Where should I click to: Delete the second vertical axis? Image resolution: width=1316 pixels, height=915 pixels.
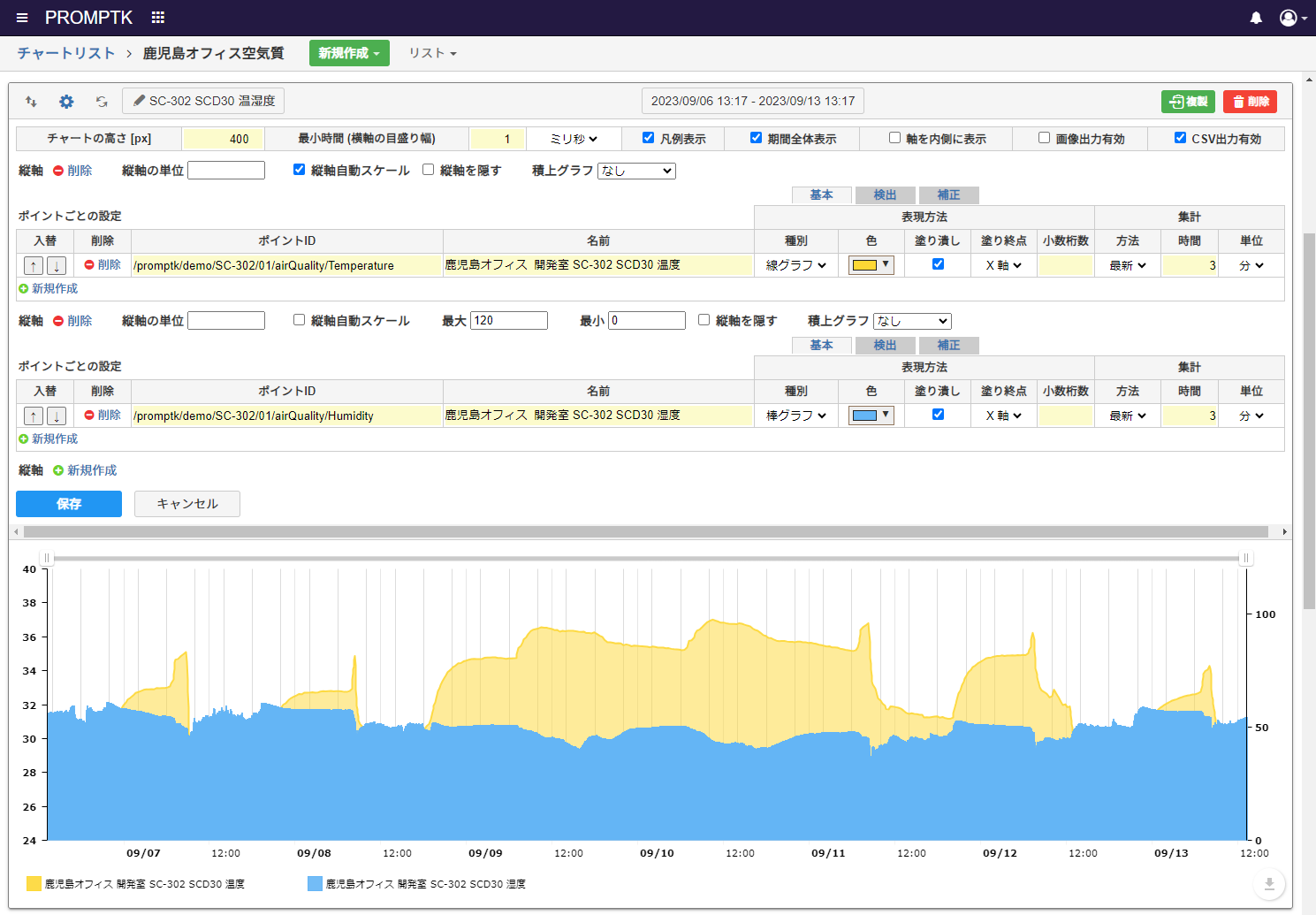coord(72,321)
